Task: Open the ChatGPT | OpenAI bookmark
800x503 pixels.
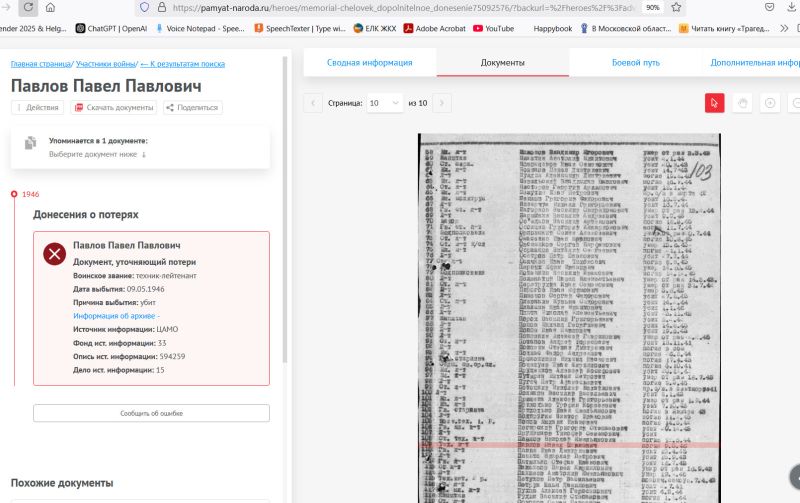Action: 111,29
